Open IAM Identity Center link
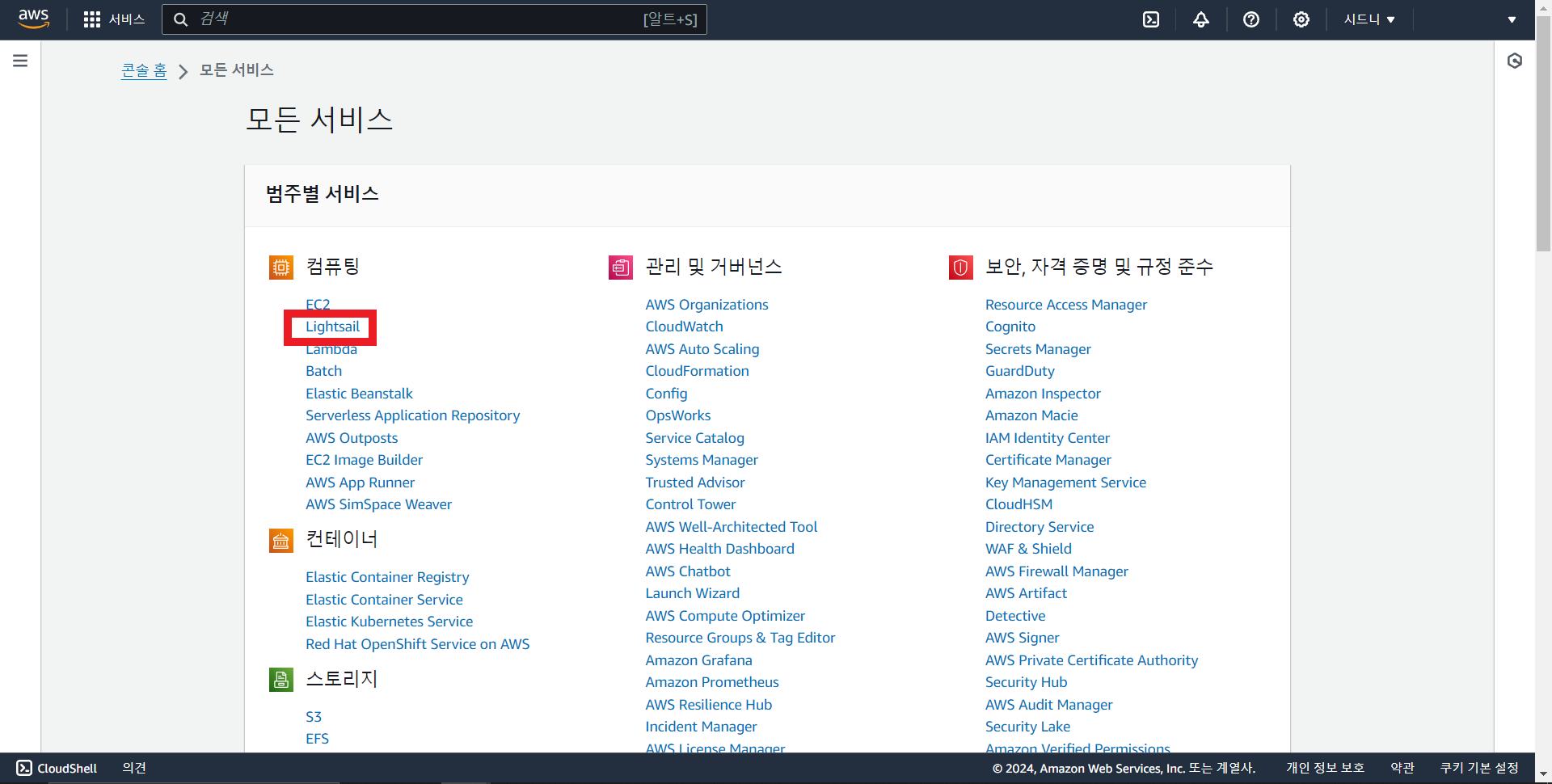The height and width of the screenshot is (784, 1552). [1047, 438]
